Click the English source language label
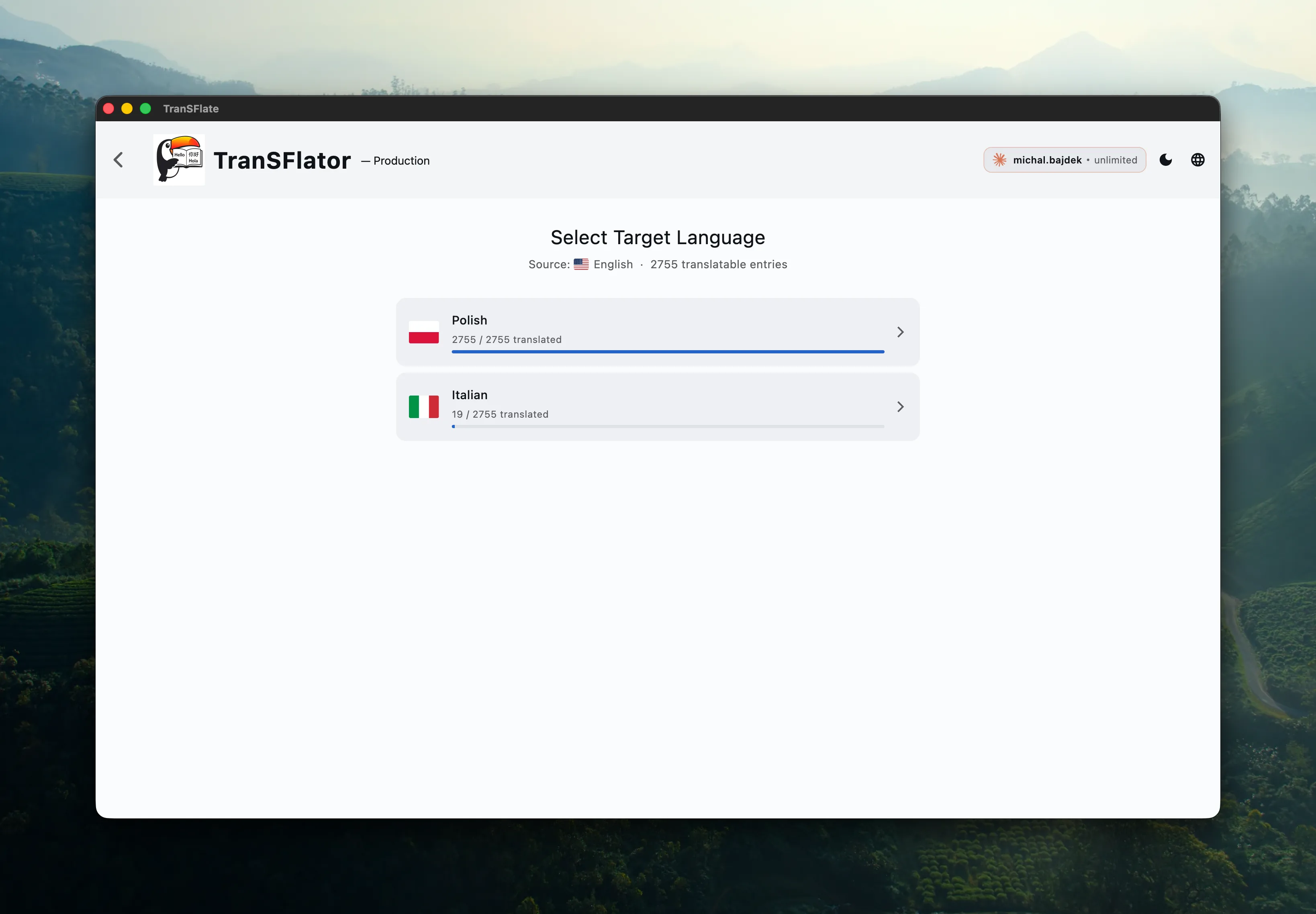The width and height of the screenshot is (1316, 914). coord(613,264)
